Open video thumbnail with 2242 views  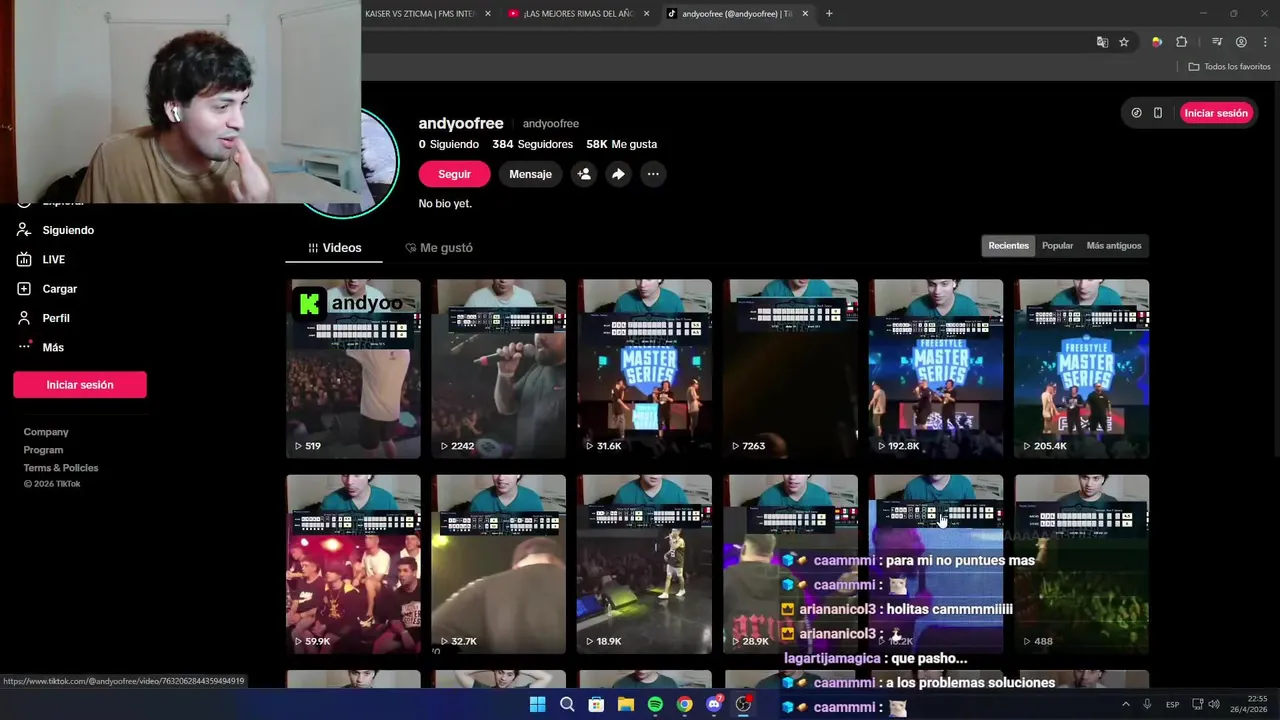499,368
